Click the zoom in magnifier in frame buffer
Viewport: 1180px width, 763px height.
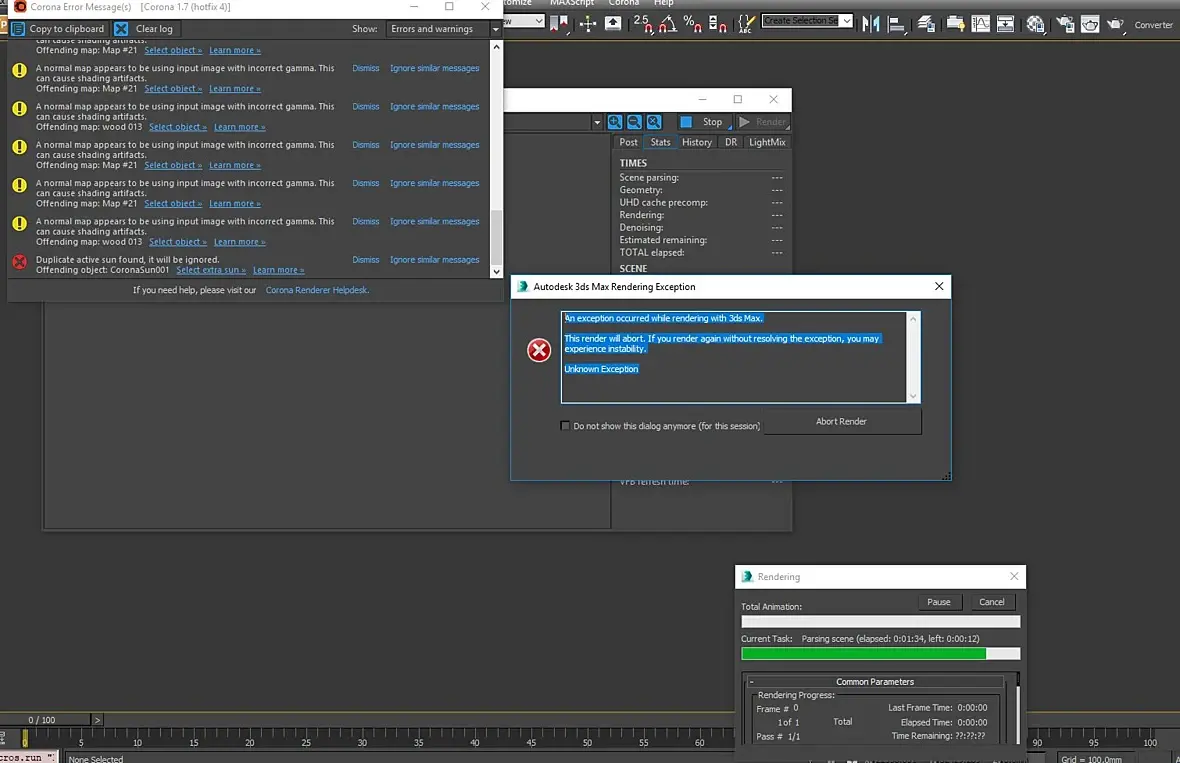615,122
